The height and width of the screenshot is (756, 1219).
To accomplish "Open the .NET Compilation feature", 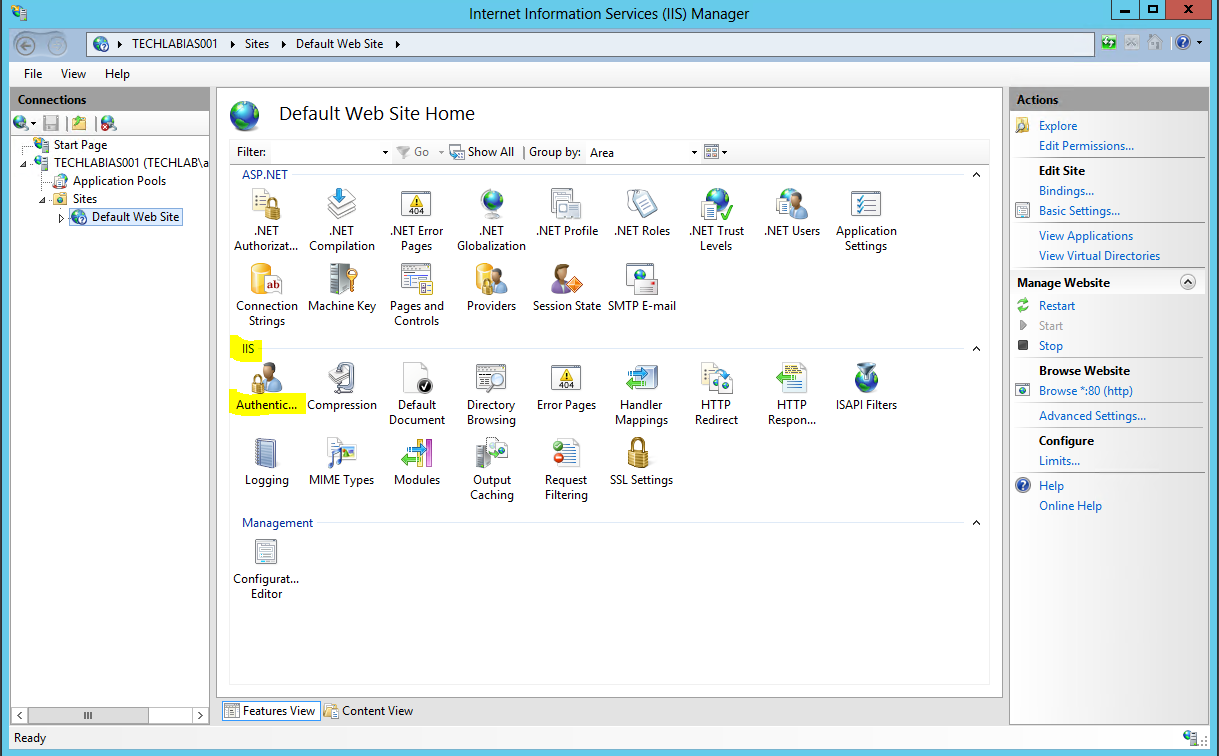I will pos(342,220).
